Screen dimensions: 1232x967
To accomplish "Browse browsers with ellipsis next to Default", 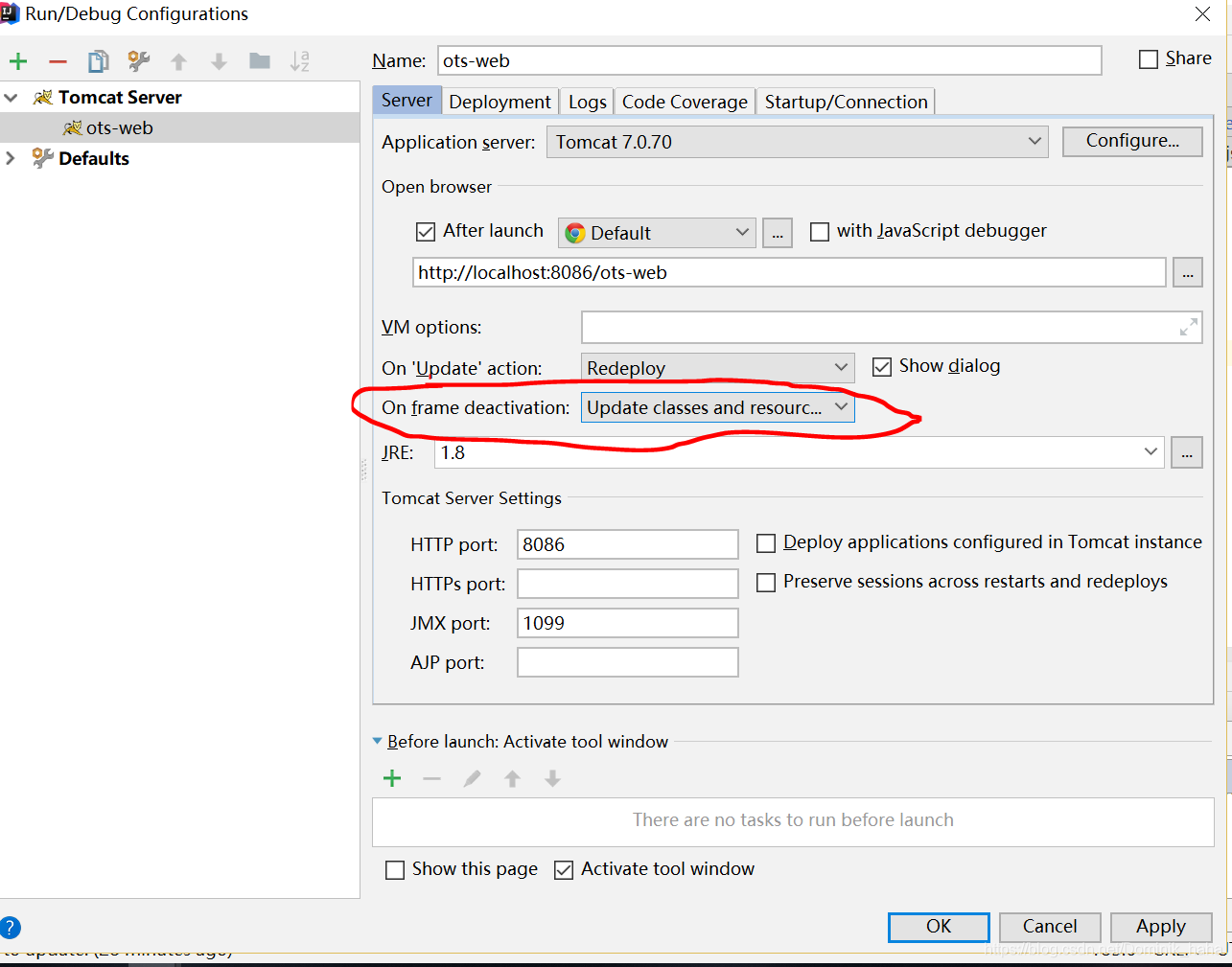I will click(778, 233).
